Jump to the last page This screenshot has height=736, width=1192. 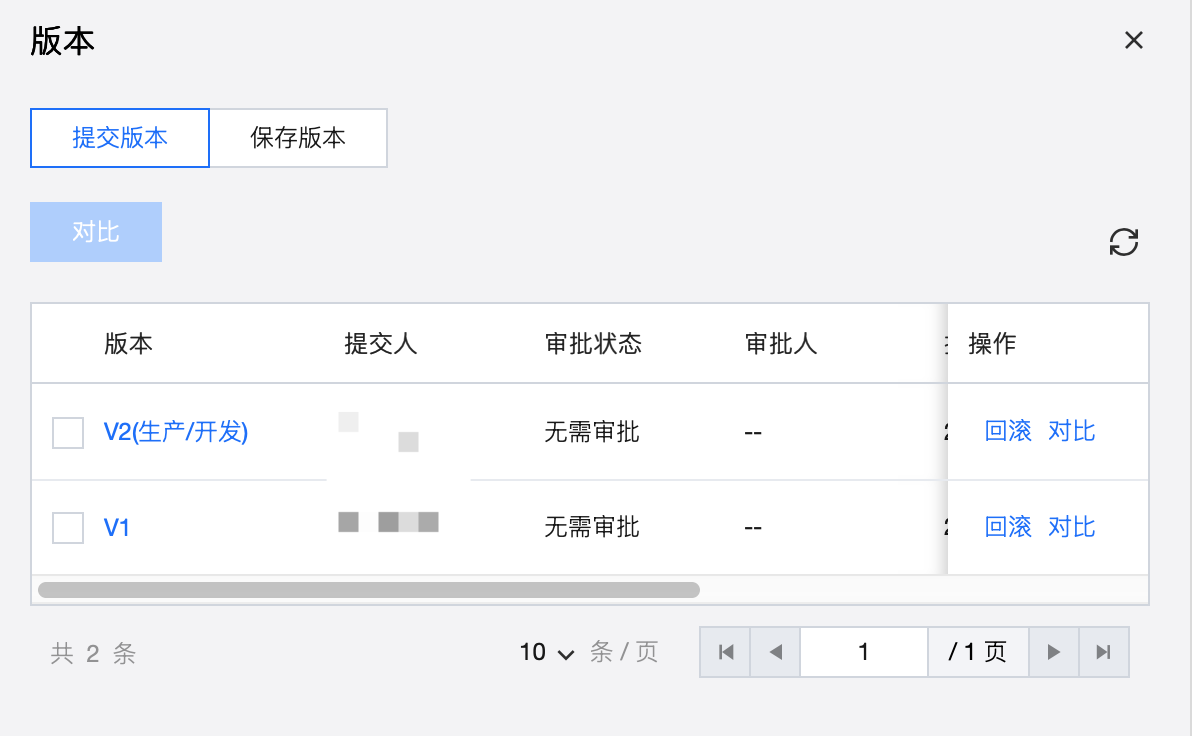(1103, 652)
